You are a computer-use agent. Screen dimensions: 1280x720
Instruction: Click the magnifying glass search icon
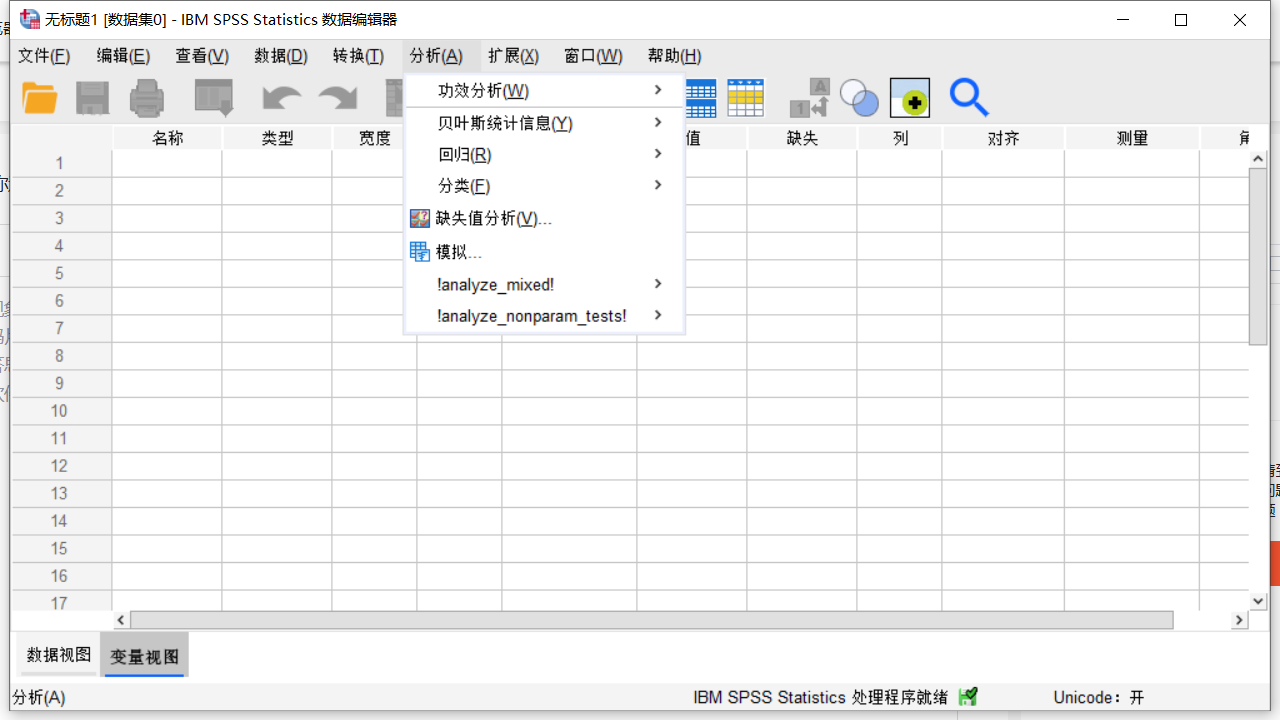pos(968,98)
